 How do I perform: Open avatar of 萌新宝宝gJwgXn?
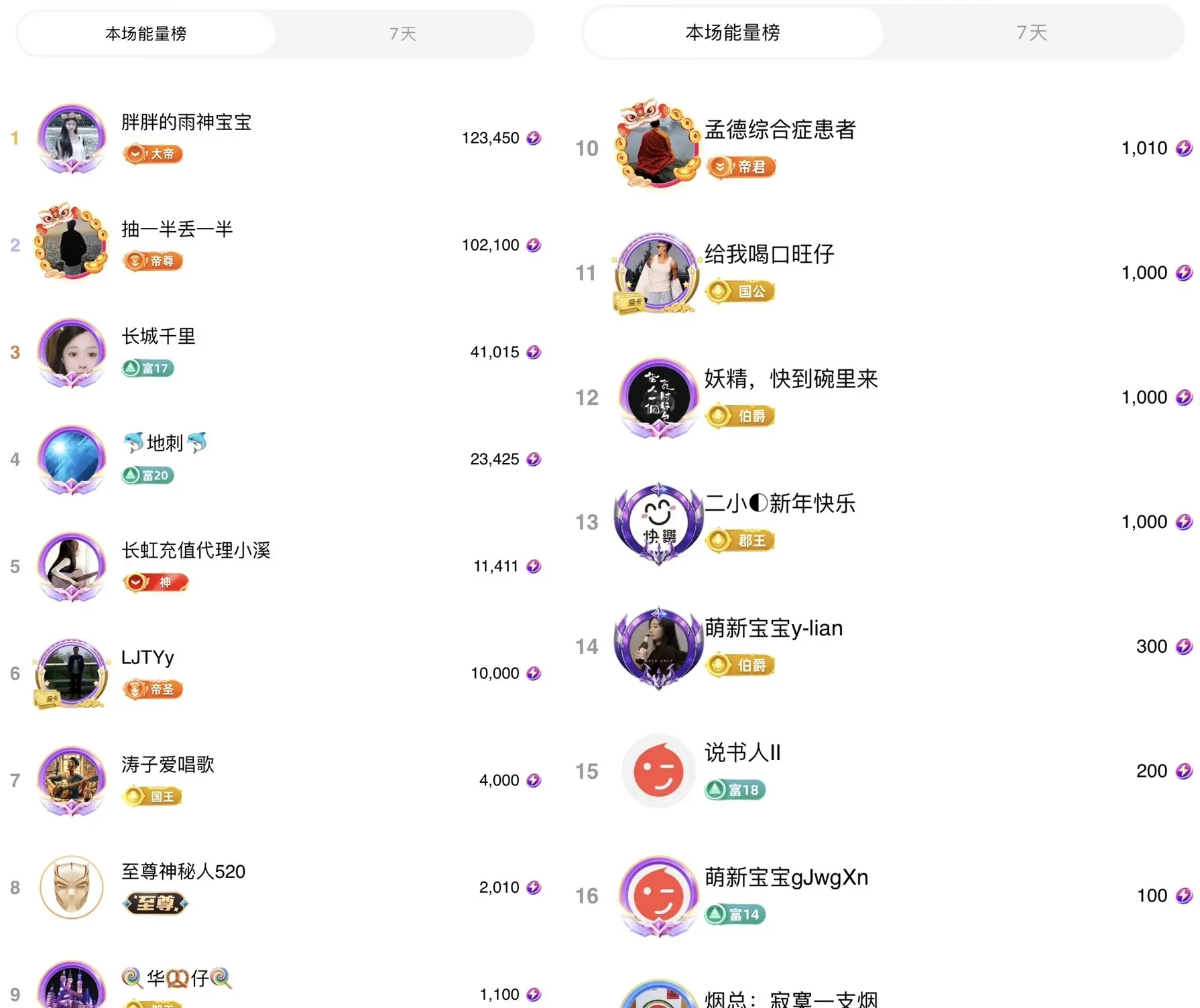point(658,897)
